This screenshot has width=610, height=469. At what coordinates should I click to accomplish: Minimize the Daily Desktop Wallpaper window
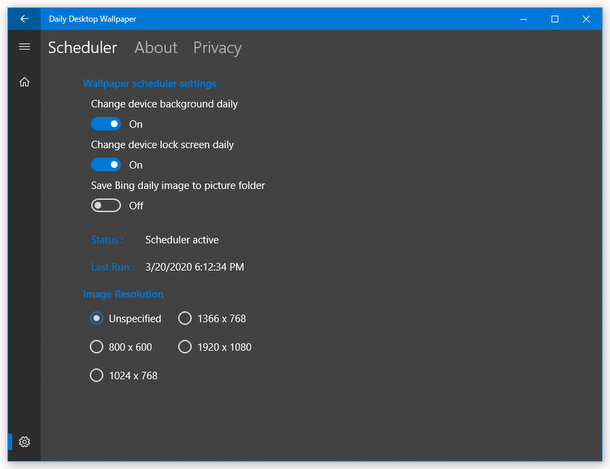(524, 19)
